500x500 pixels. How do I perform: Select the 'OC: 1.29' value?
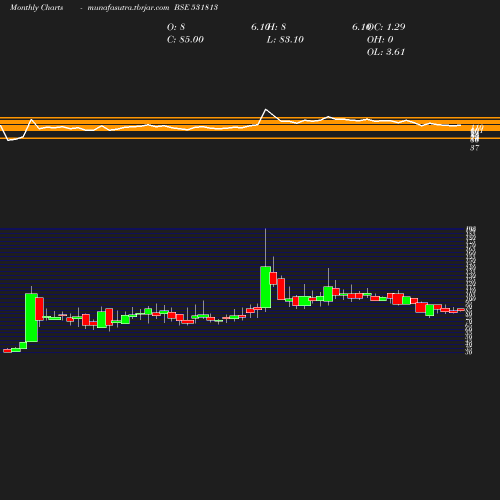coord(387,27)
